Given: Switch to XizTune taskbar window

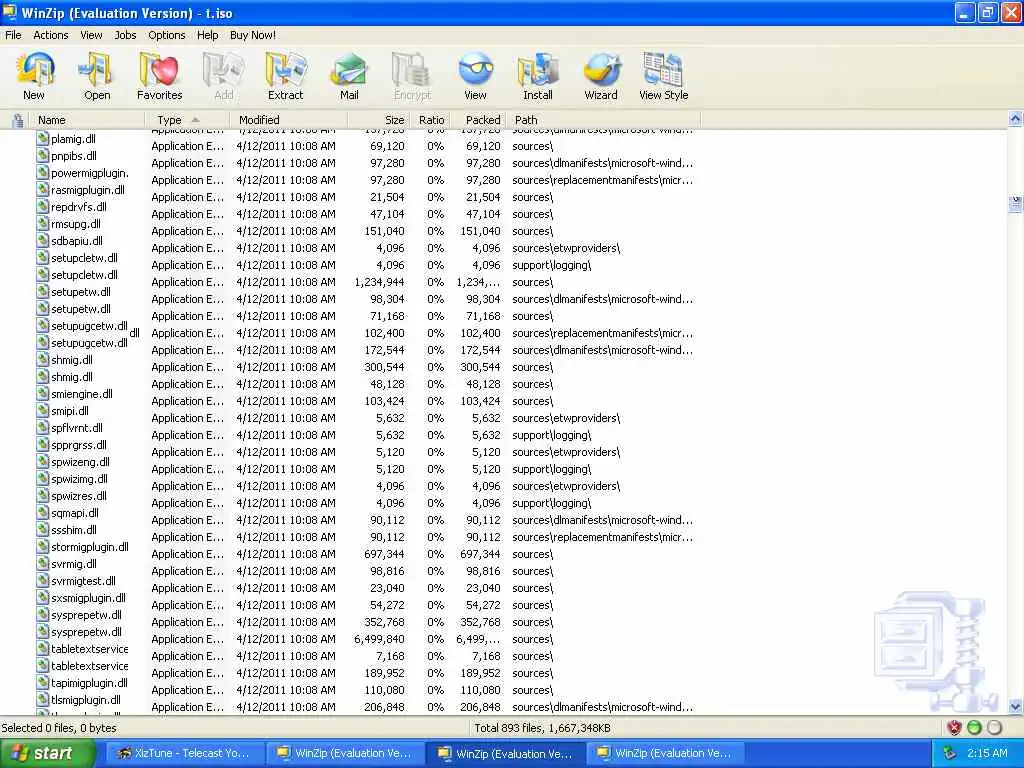Looking at the screenshot, I should coord(185,754).
